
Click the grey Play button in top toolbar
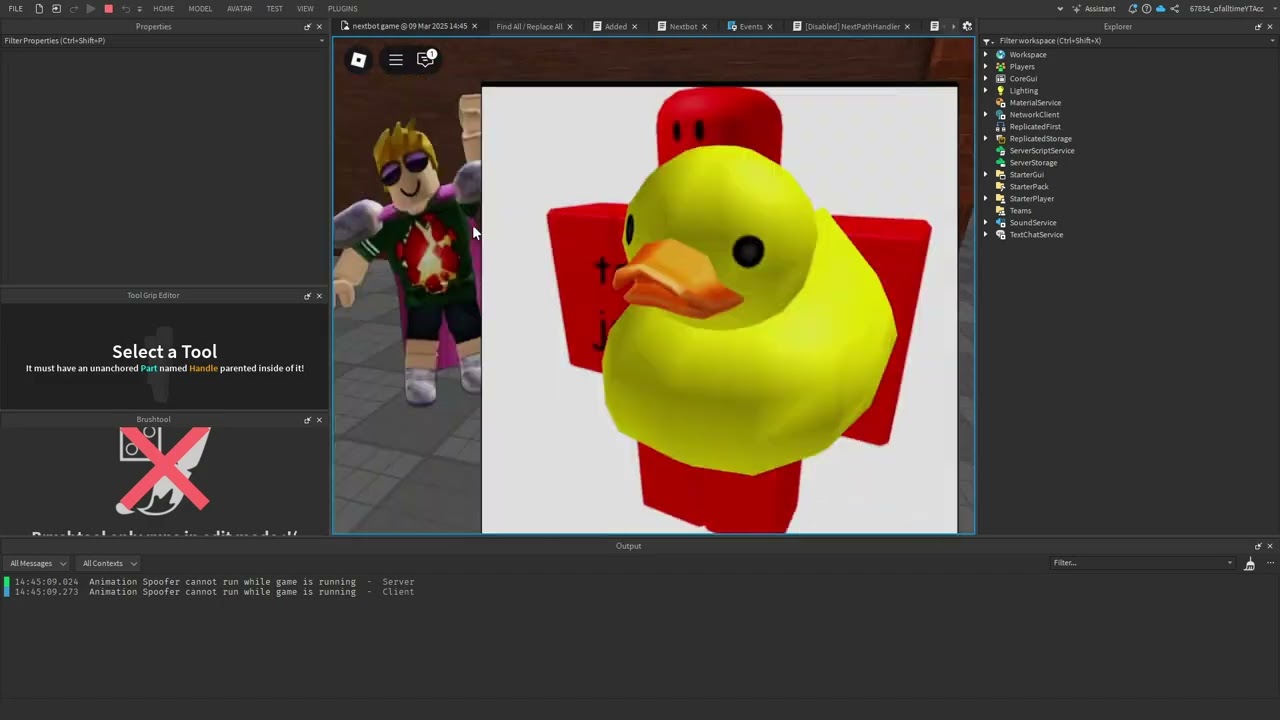[90, 9]
